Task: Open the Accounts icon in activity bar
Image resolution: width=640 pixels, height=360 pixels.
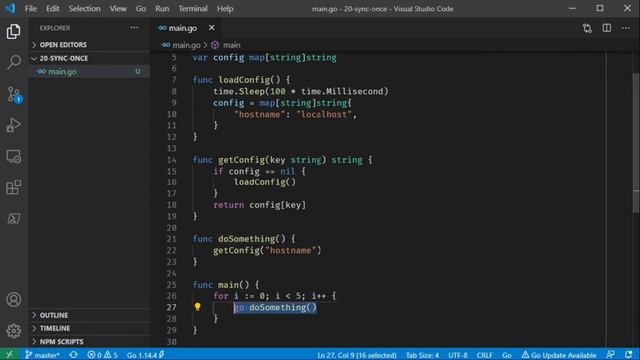Action: click(x=13, y=300)
